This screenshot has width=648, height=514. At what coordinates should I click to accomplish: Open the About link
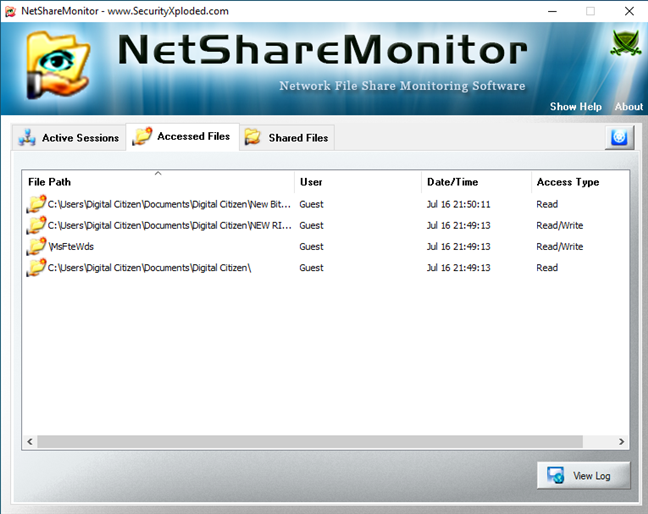(x=629, y=107)
